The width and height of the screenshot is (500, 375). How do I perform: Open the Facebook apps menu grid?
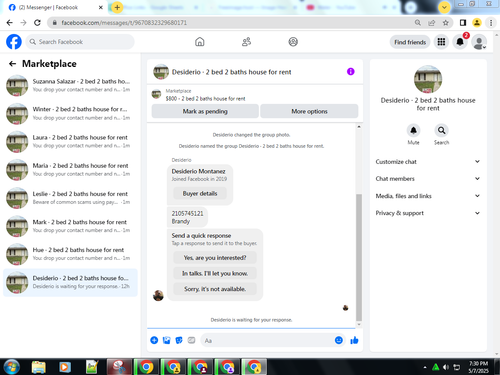point(441,42)
